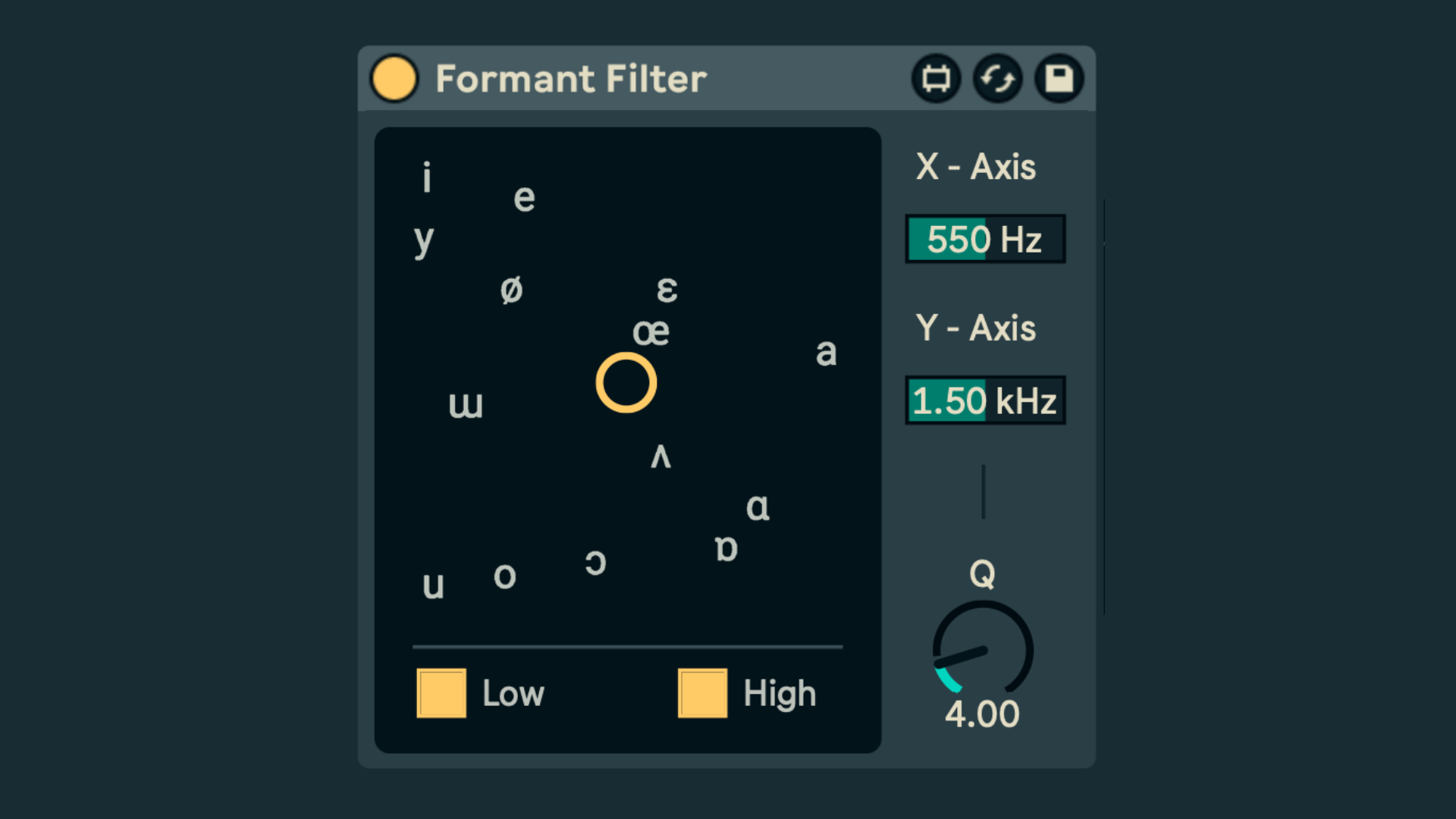Click the hot-swap preset arrows icon
Viewport: 1456px width, 819px height.
pos(997,78)
